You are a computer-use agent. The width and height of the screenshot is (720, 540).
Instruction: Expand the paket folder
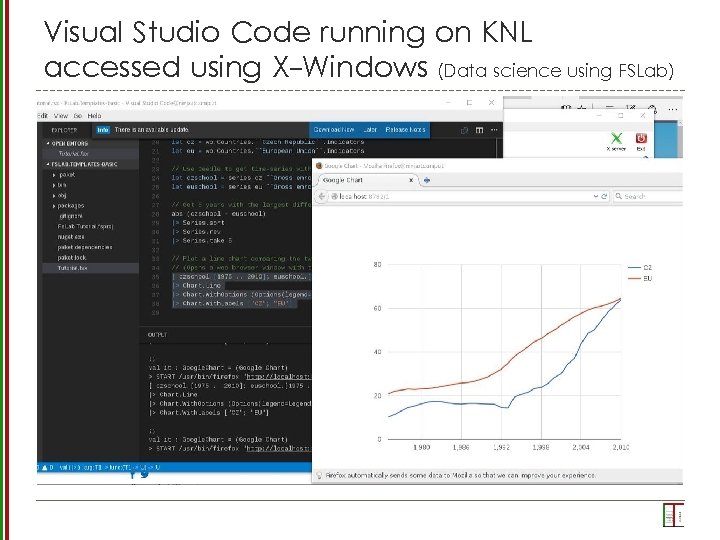pos(54,175)
